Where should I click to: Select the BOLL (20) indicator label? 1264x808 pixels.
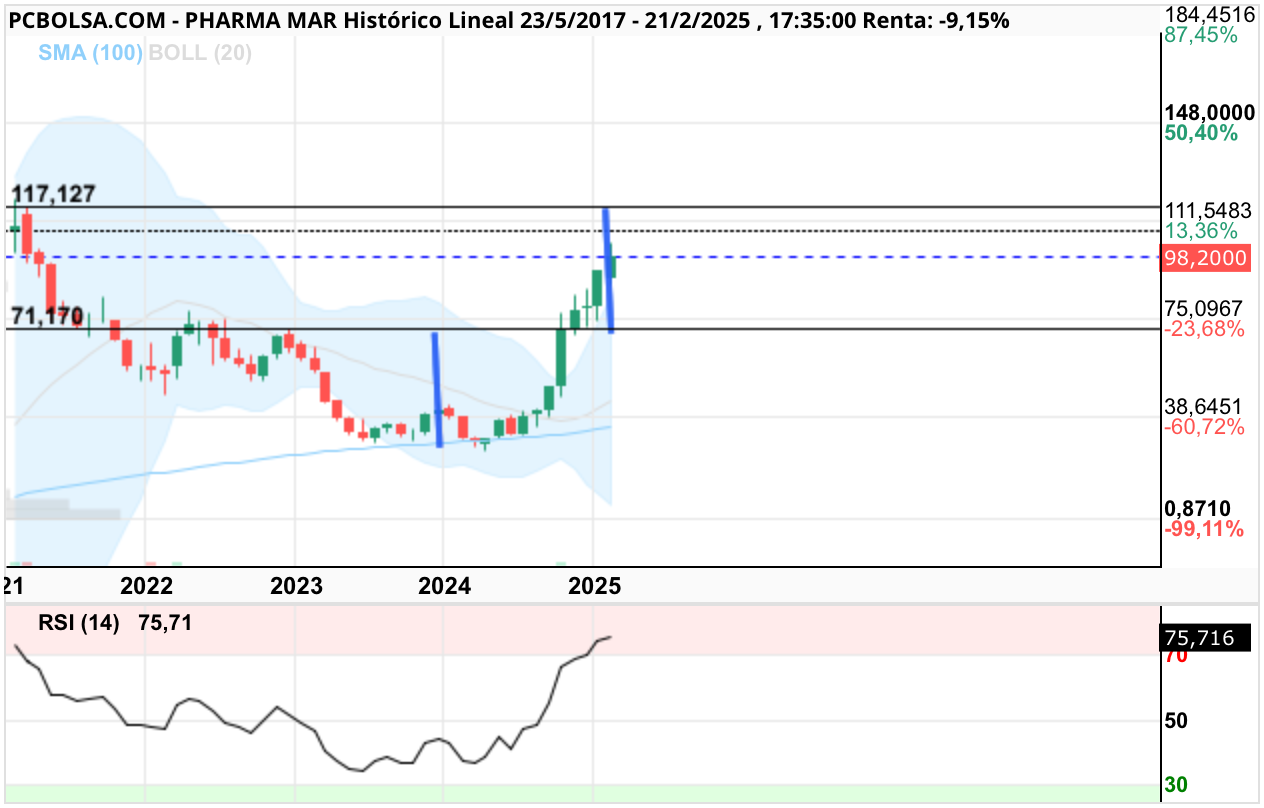click(x=199, y=52)
